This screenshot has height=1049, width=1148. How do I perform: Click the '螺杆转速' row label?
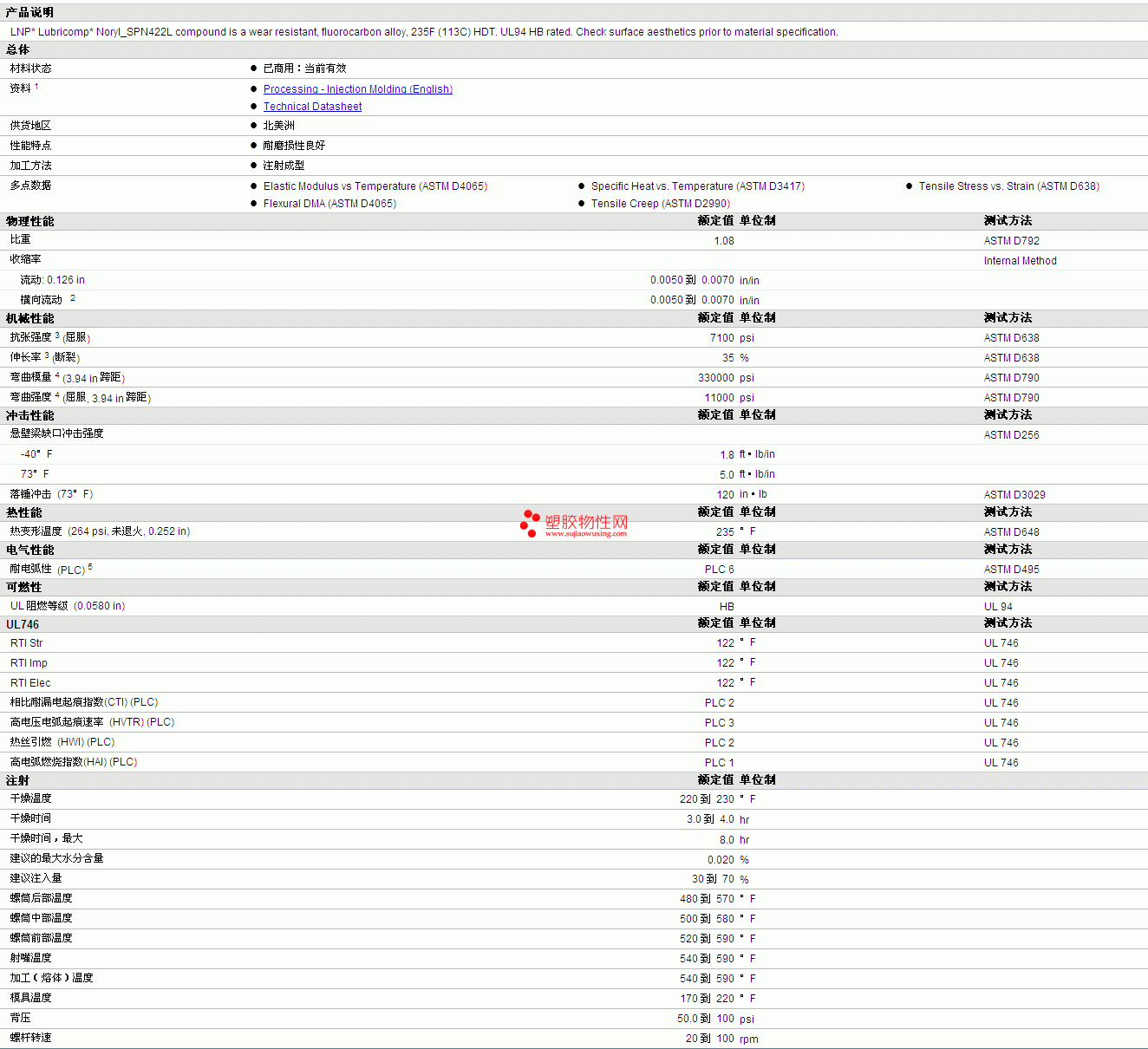(31, 1038)
